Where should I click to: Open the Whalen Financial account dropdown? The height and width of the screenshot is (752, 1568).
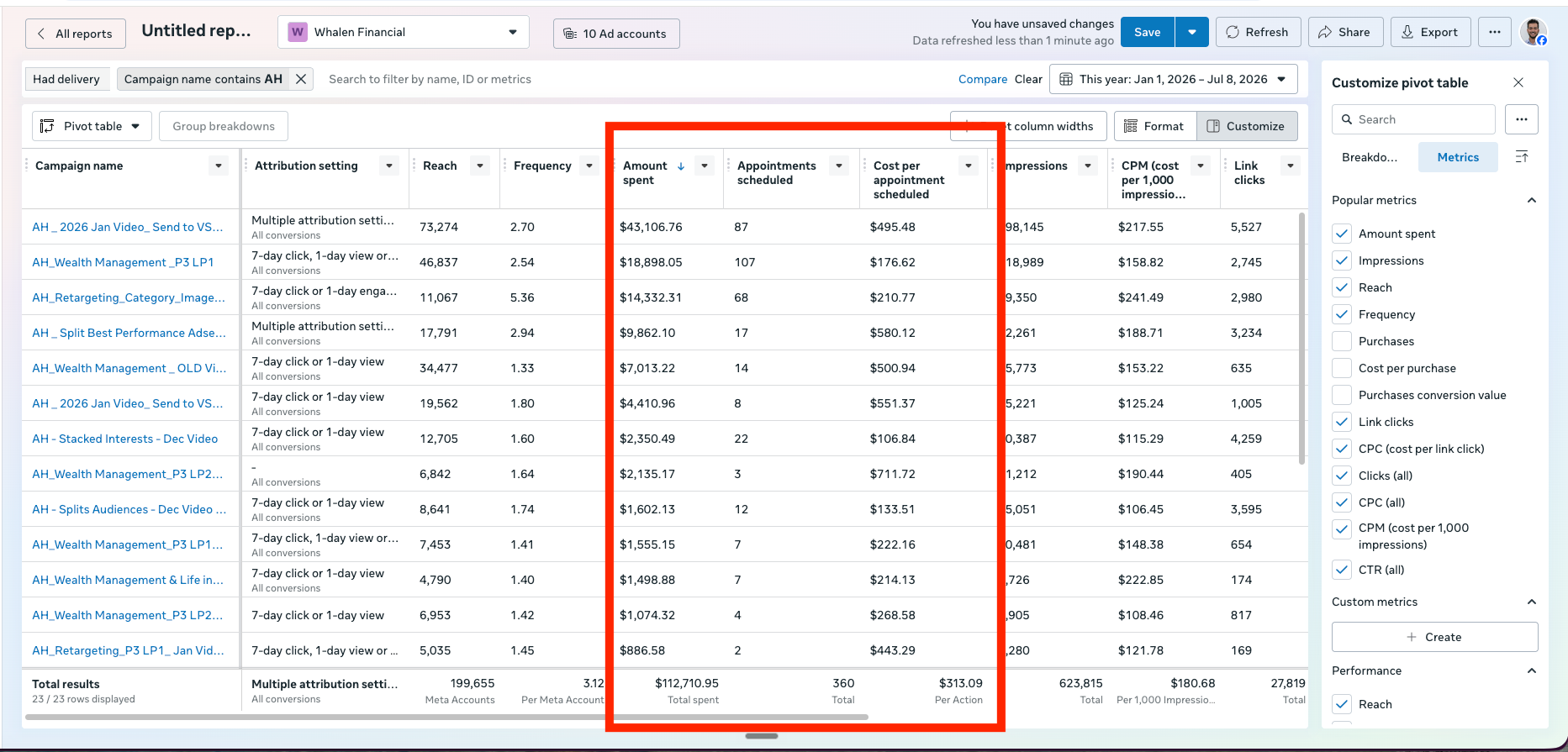pos(404,32)
